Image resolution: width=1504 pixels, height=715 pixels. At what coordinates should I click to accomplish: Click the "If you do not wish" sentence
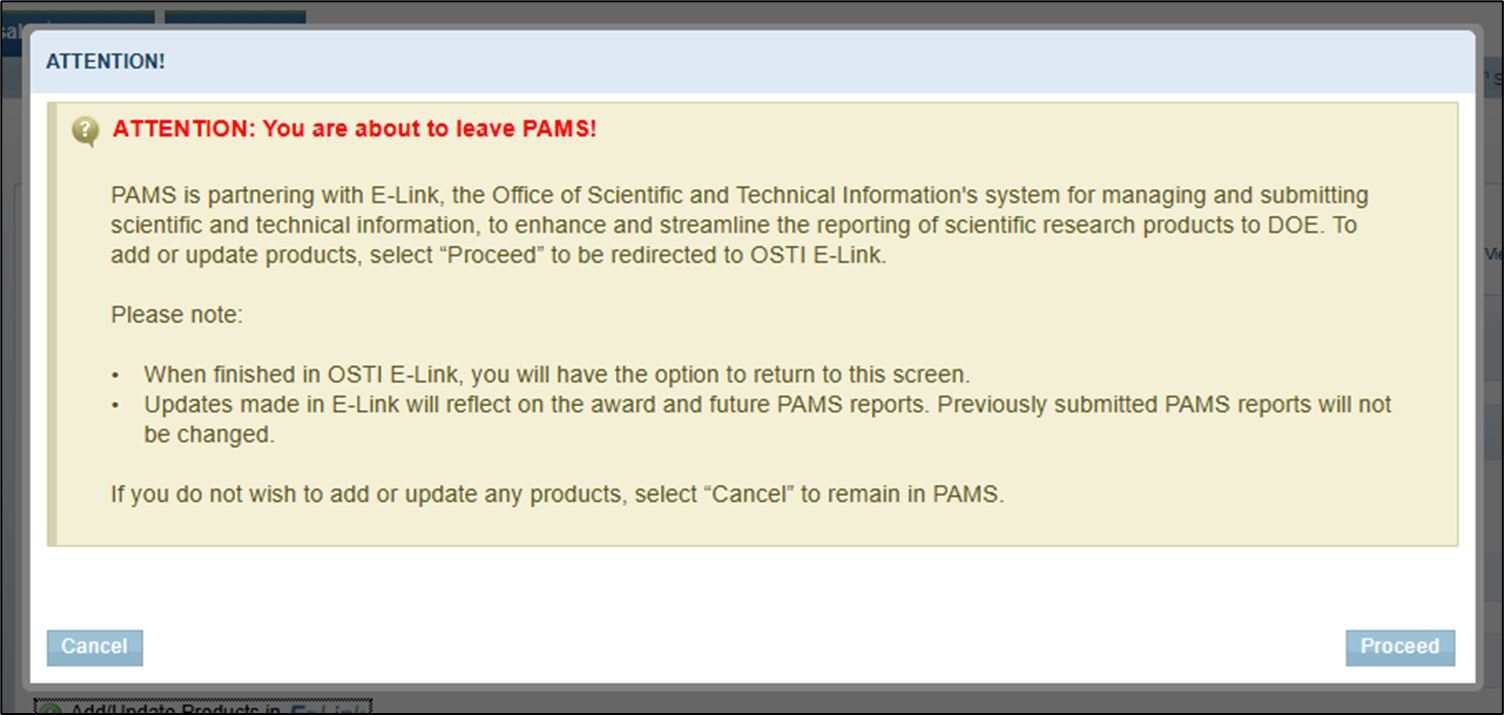557,494
